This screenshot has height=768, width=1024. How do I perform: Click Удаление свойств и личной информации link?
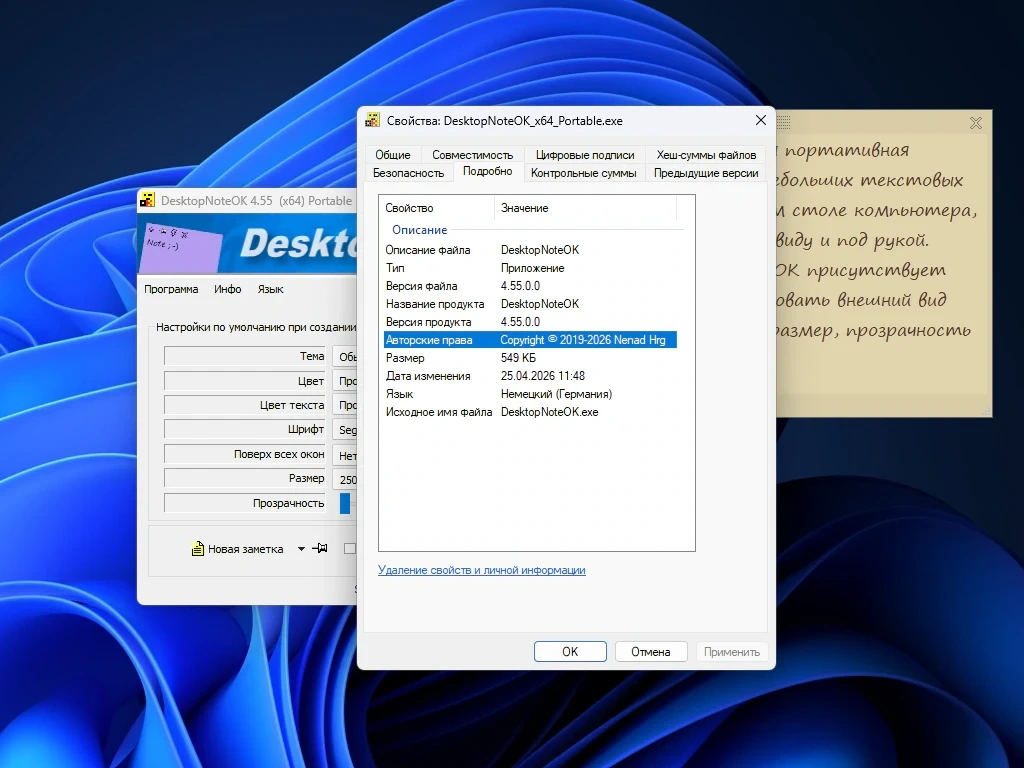[481, 570]
